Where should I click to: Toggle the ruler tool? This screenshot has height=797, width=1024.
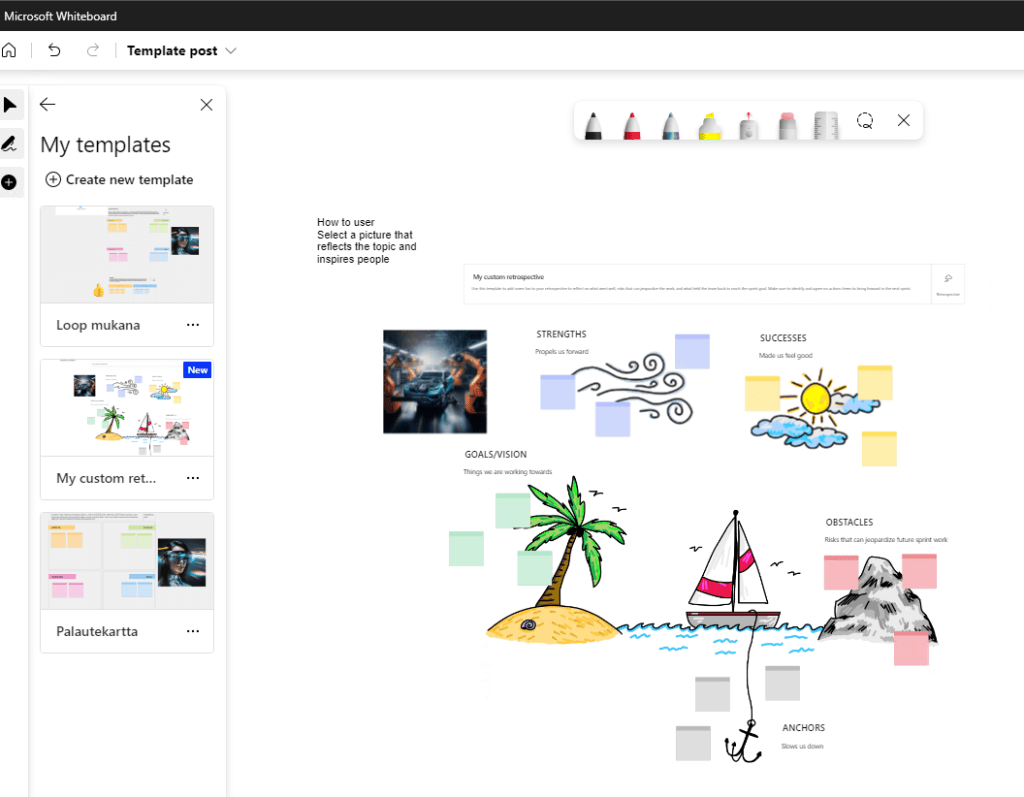click(825, 124)
